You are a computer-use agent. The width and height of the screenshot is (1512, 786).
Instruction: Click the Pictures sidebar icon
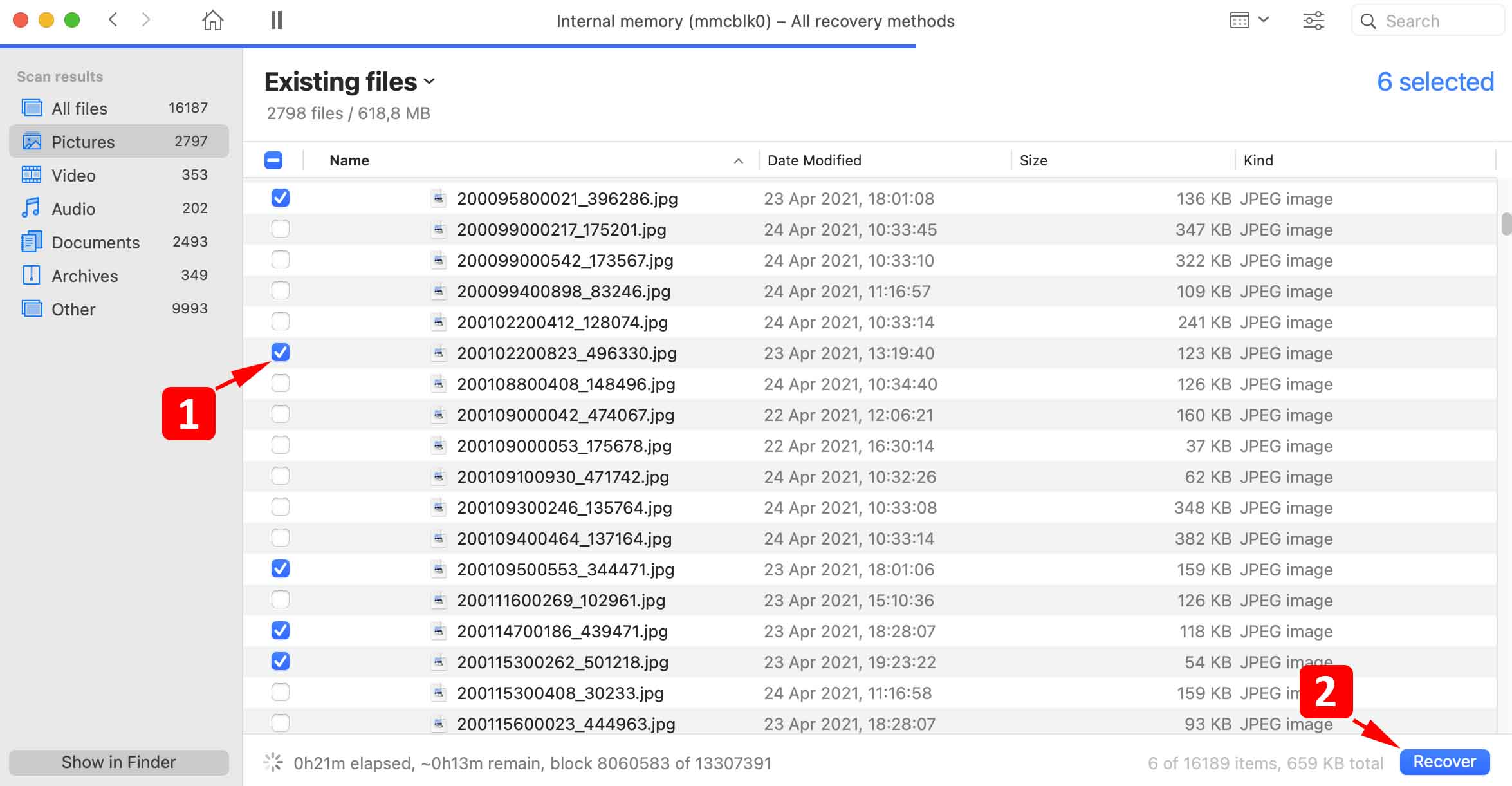coord(32,142)
